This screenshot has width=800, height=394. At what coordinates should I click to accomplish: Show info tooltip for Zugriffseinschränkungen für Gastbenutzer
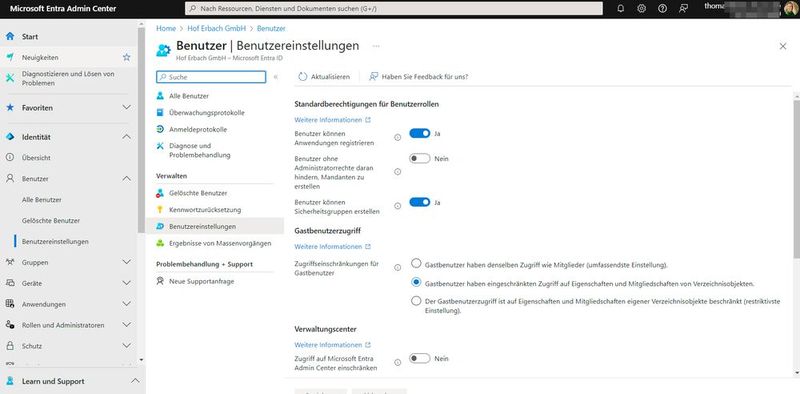[x=397, y=267]
